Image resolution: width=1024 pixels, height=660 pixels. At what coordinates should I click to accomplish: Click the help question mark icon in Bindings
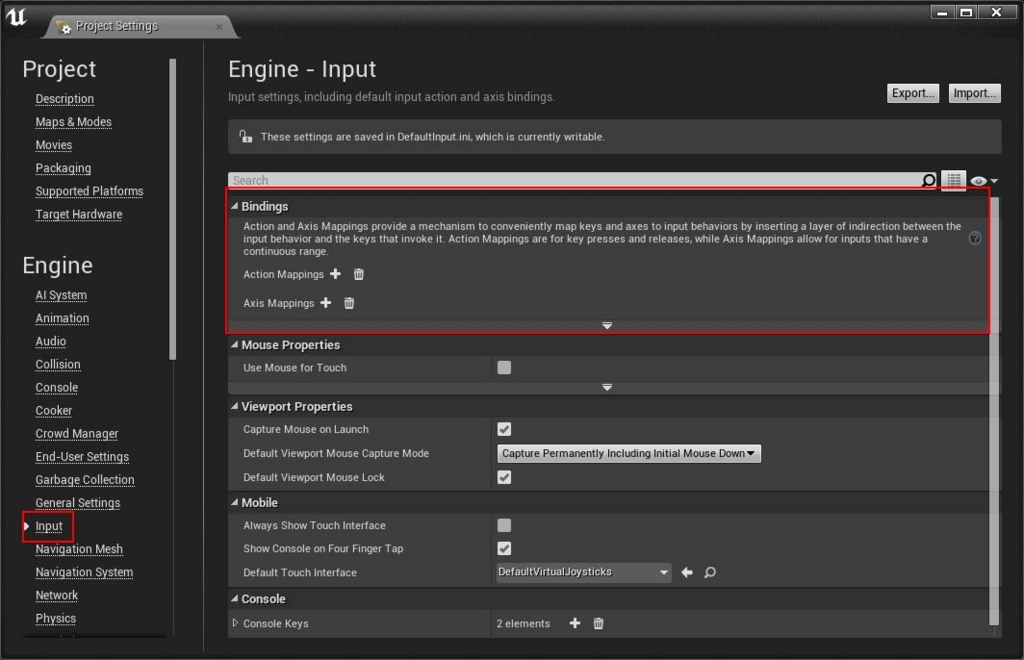975,238
